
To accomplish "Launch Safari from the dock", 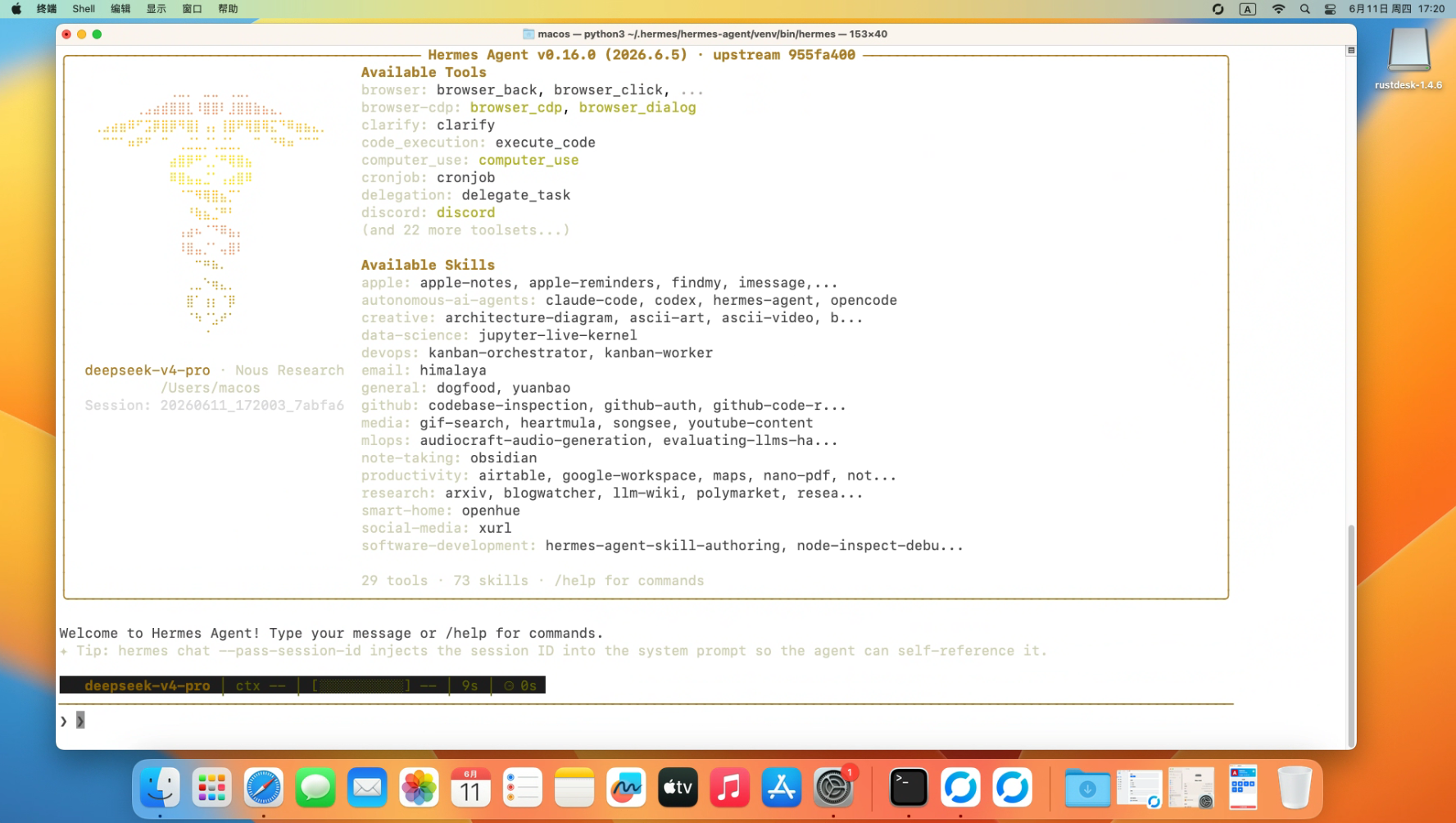I will tap(263, 788).
